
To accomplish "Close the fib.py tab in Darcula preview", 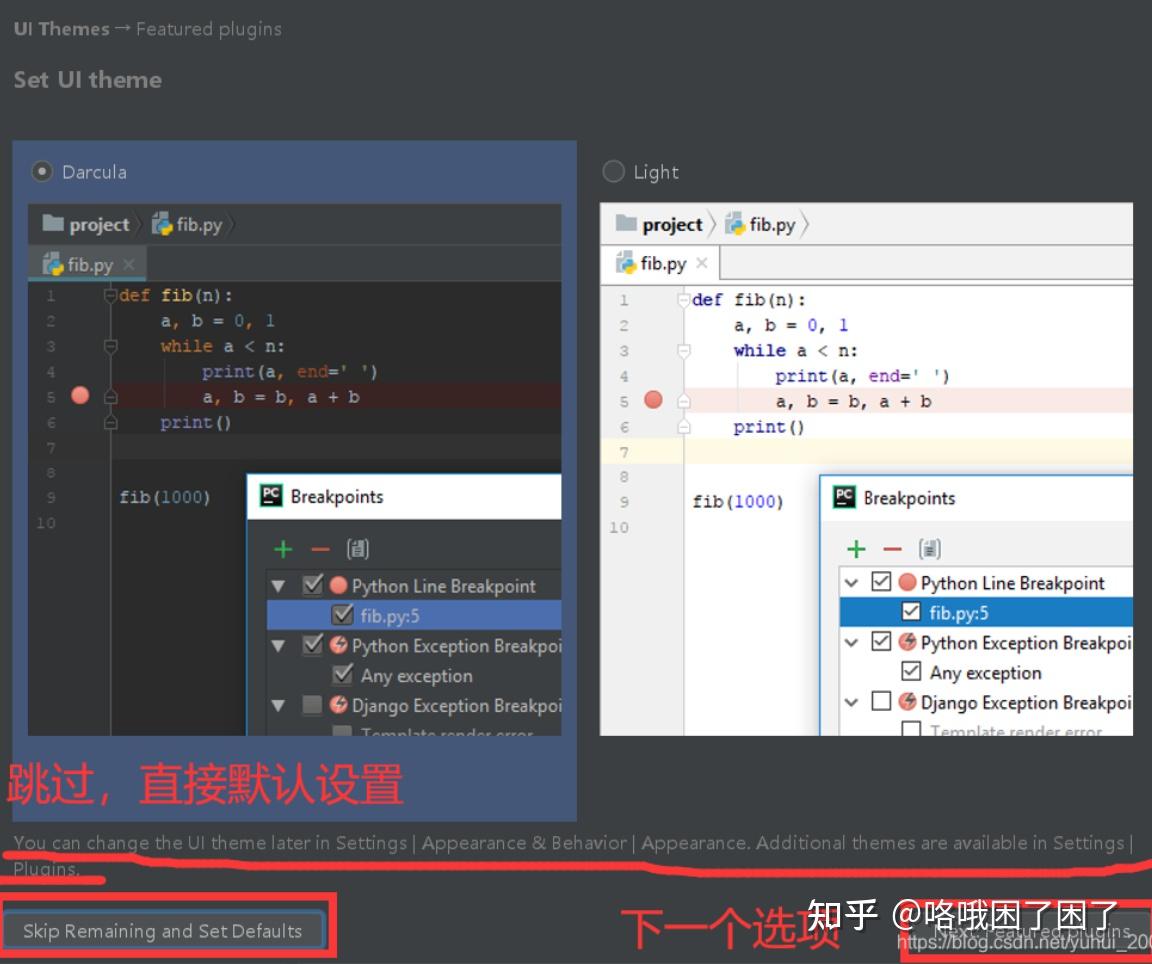I will point(129,265).
